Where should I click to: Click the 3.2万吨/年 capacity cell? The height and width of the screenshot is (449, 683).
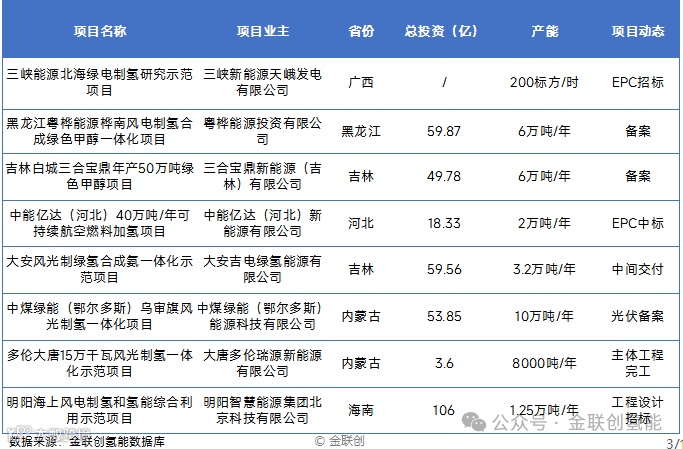pos(544,269)
